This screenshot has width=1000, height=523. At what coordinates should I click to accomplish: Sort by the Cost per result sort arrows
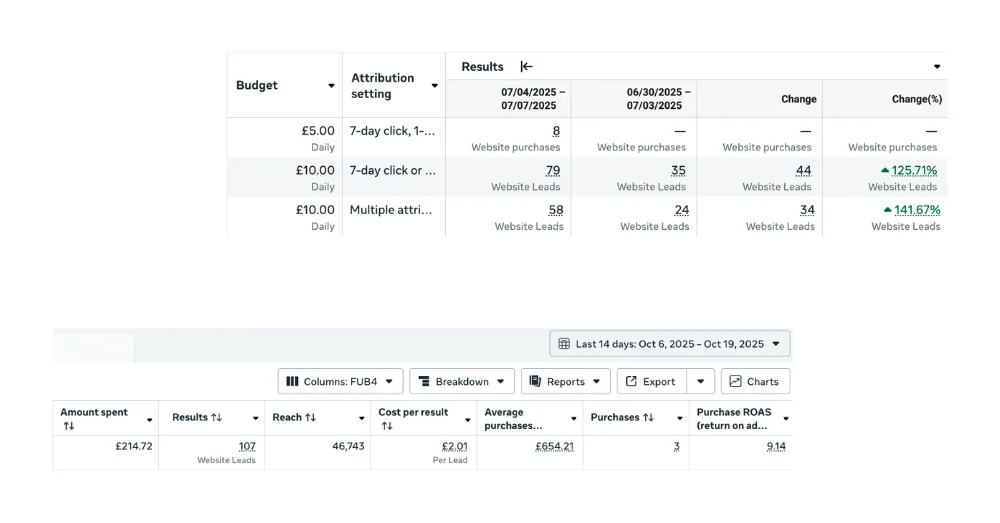click(x=386, y=426)
